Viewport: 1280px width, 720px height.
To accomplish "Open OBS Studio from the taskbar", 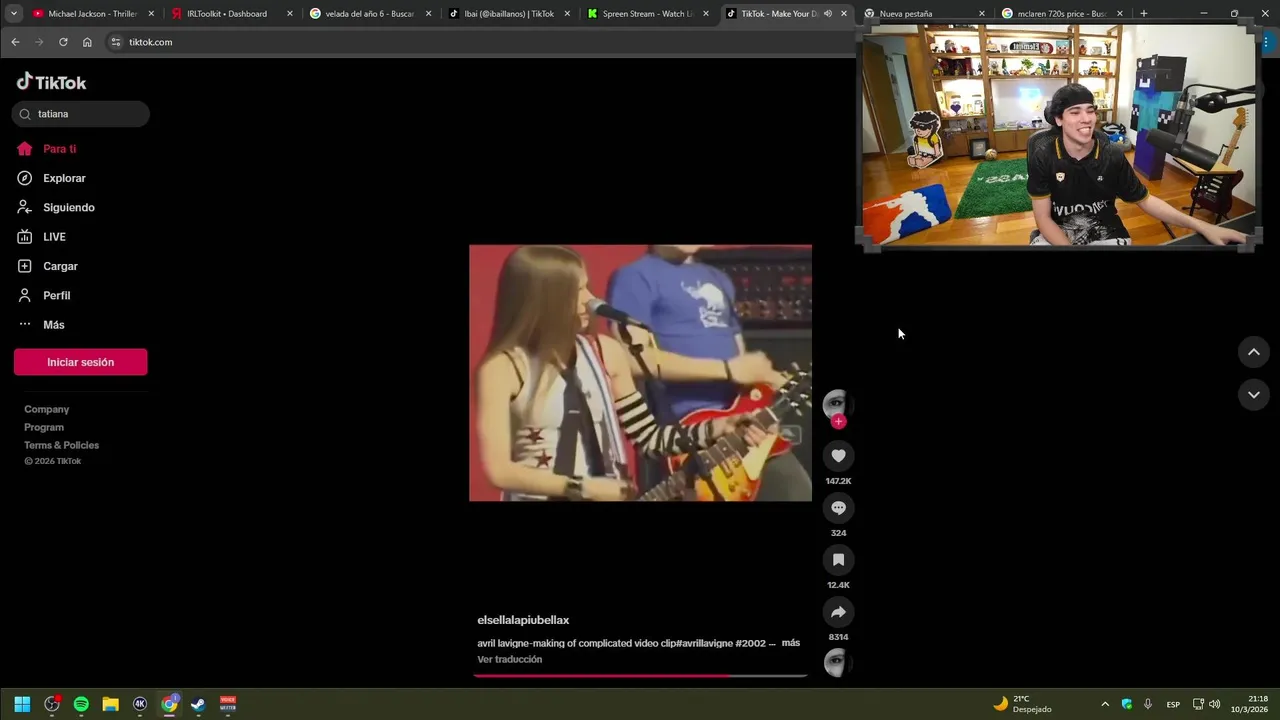I will point(52,704).
